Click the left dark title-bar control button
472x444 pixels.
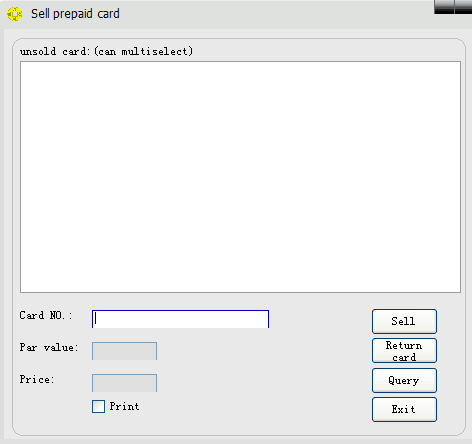[x=444, y=7]
